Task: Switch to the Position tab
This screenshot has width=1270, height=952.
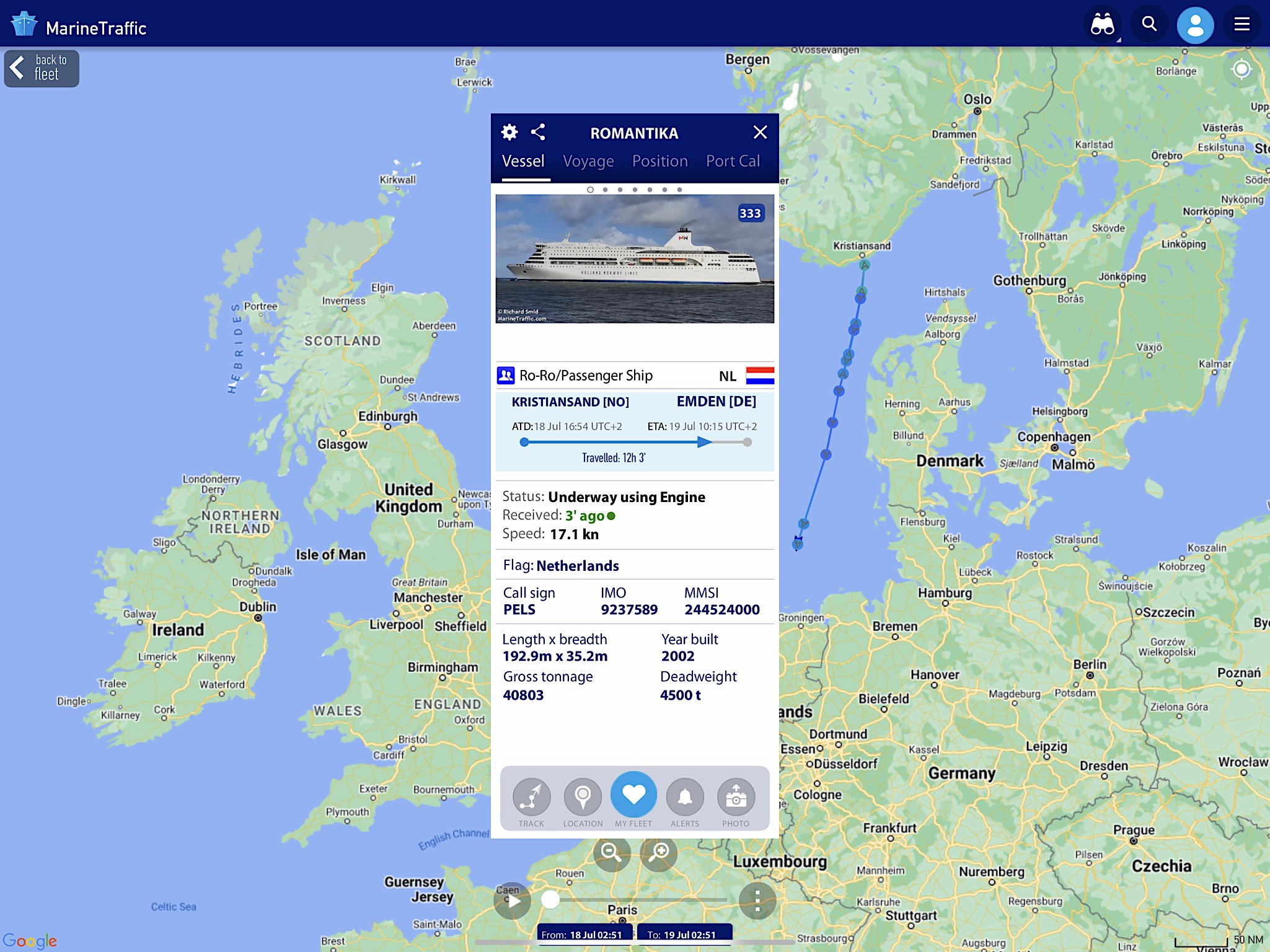Action: point(659,161)
